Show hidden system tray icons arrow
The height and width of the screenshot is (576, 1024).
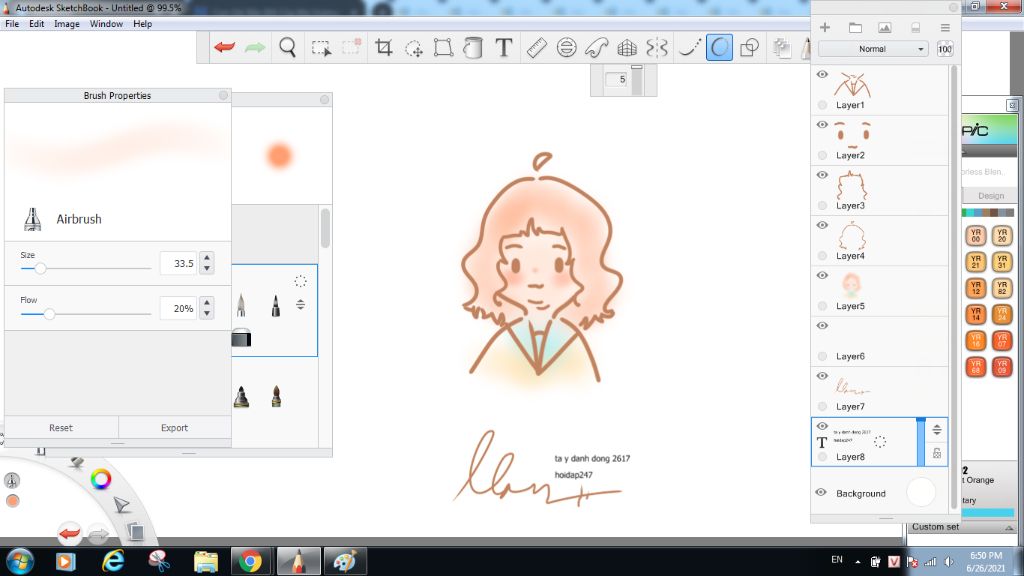coord(857,562)
